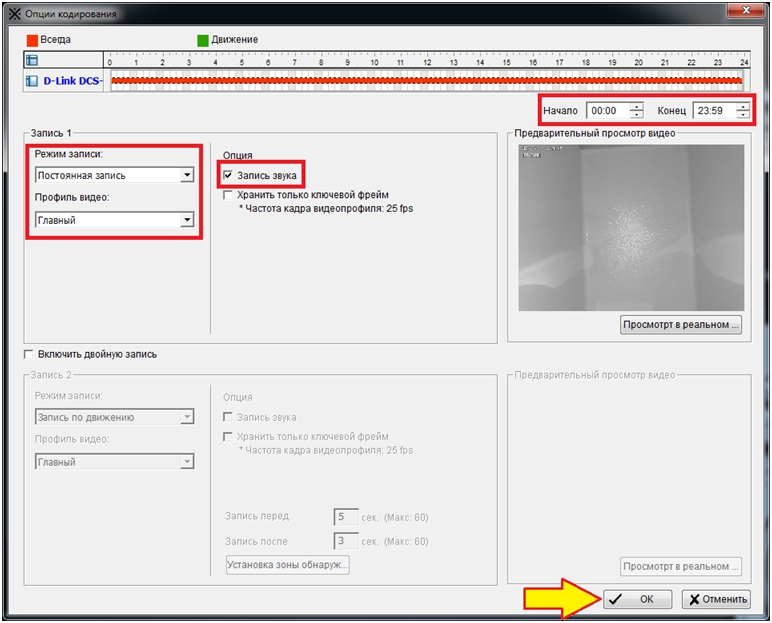
Task: Click the checkmark icon on the OK button
Action: tap(615, 600)
